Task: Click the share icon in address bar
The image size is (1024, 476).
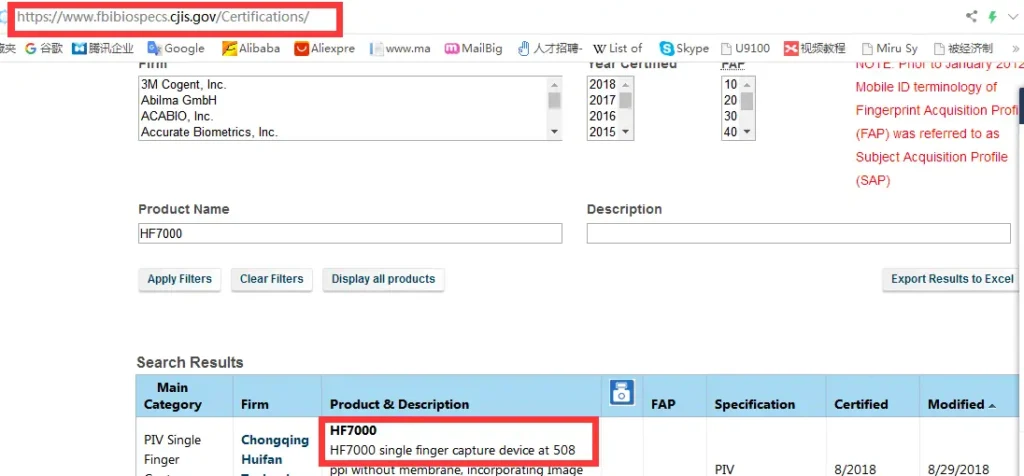Action: coord(971,16)
